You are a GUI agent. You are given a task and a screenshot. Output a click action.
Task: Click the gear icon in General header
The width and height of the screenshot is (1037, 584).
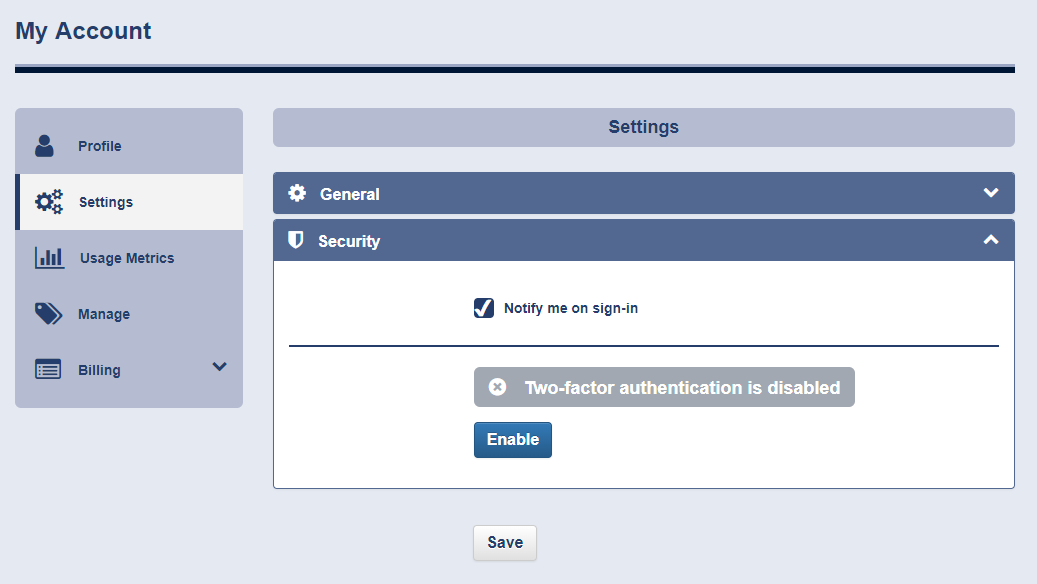click(x=297, y=193)
